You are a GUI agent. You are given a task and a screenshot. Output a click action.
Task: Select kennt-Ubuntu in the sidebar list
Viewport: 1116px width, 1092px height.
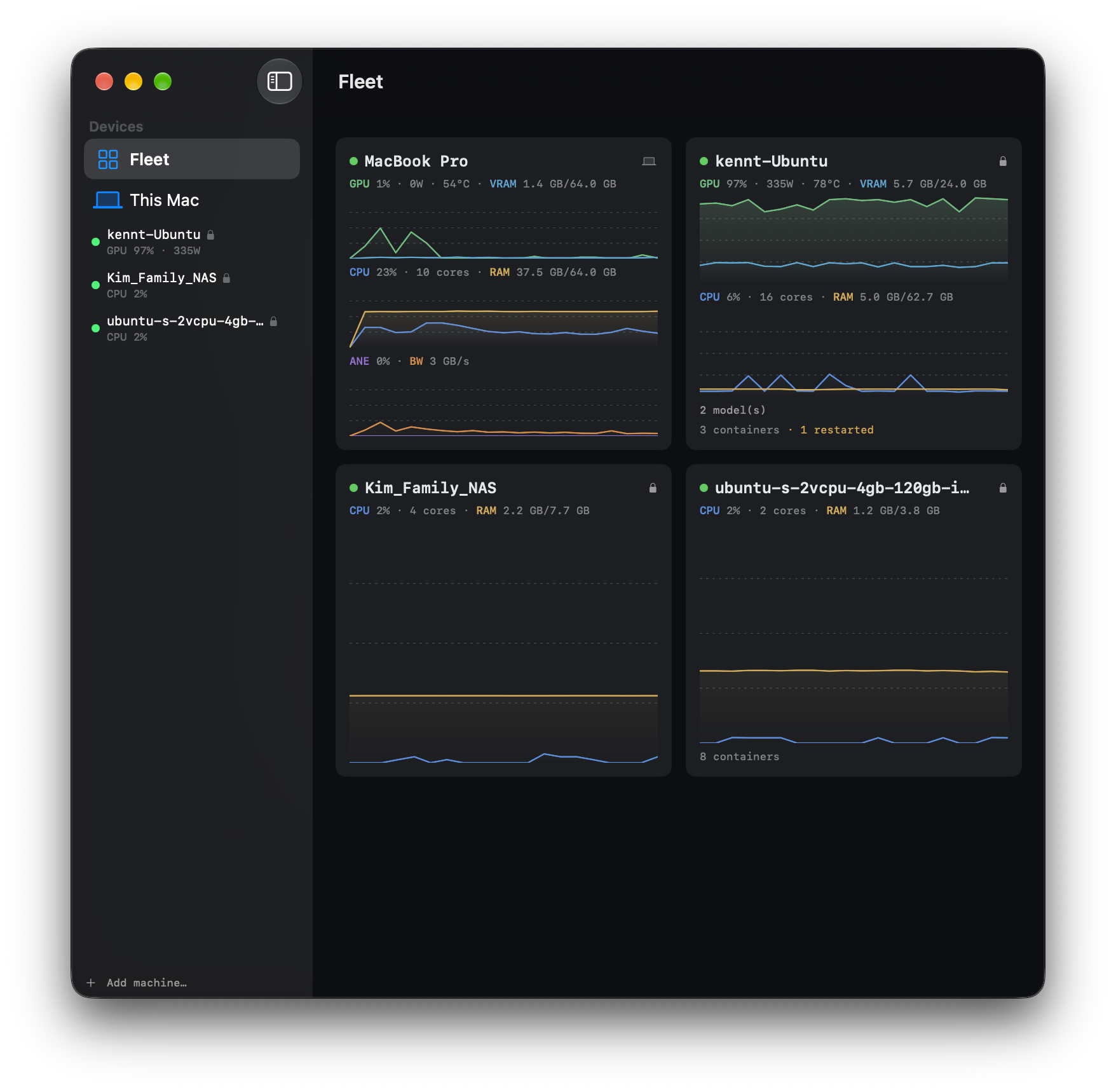tap(192, 242)
